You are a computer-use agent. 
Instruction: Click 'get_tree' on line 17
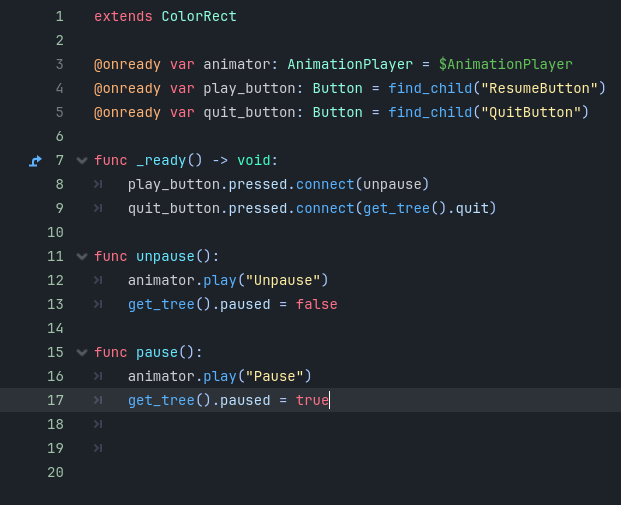[x=161, y=400]
